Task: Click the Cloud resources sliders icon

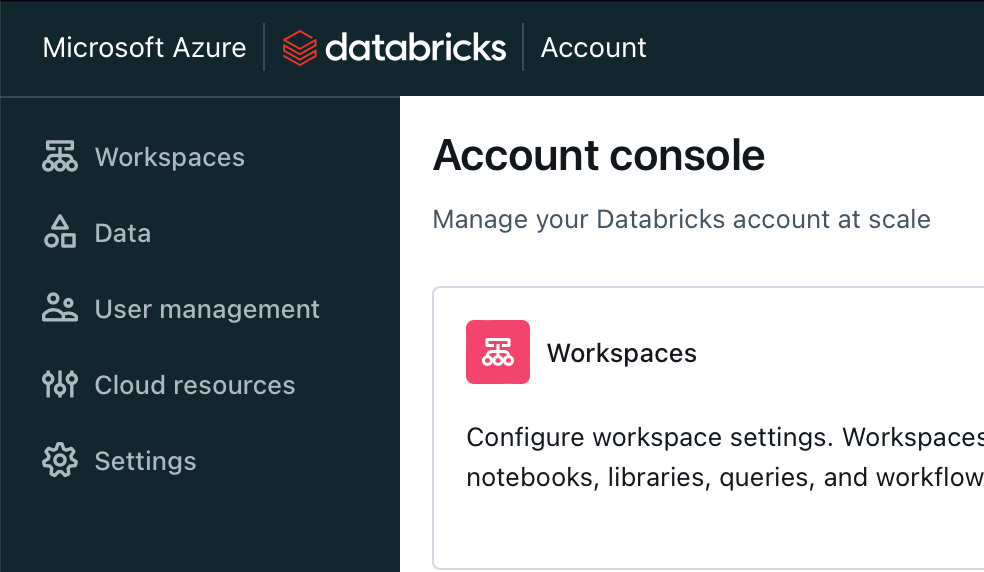Action: (60, 385)
